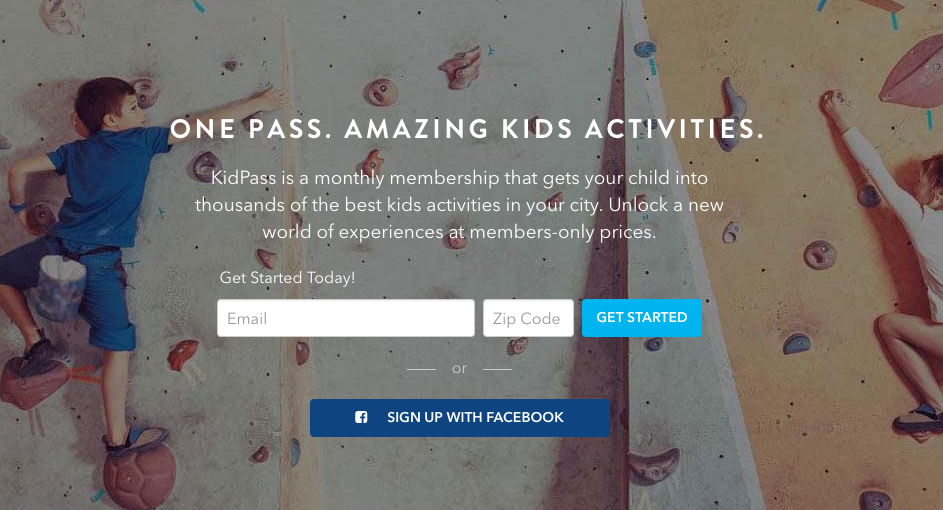
Task: Click the word "KidPass" in the description
Action: pos(240,178)
